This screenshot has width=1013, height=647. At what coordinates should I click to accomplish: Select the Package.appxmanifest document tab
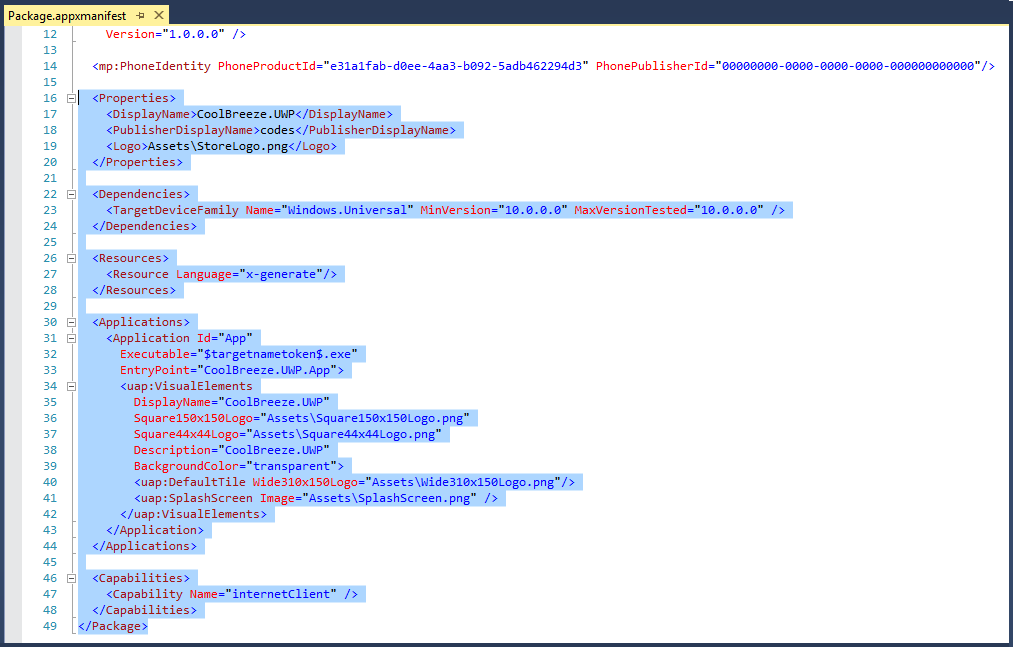[65, 15]
